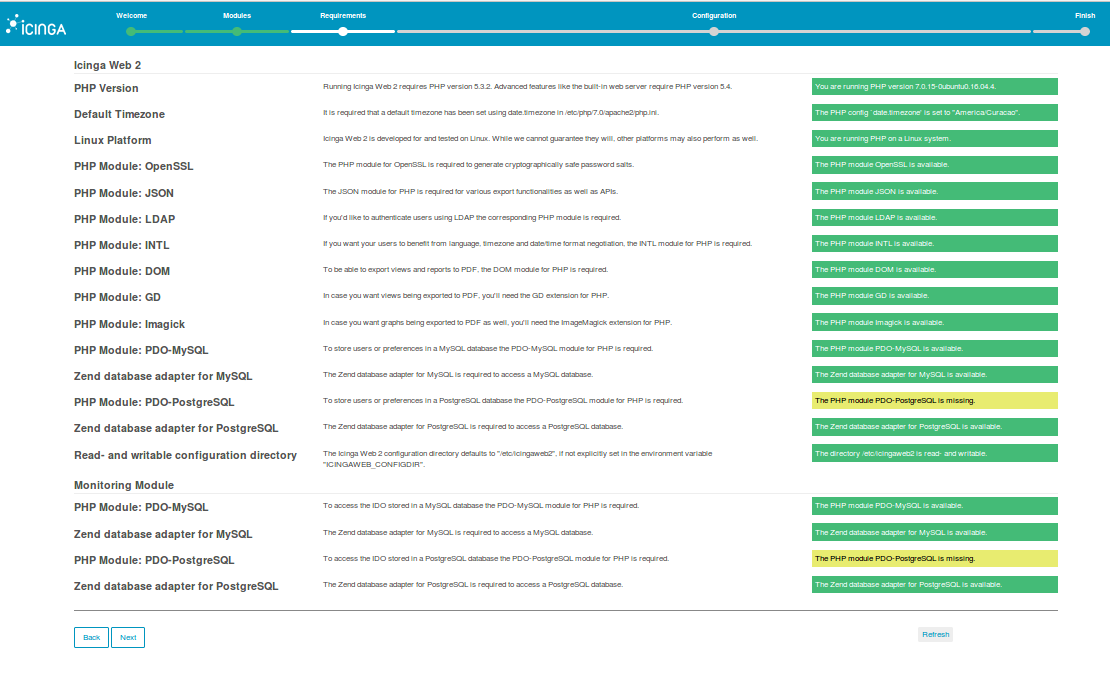
Task: Click the date.timezone America/Curacao status
Action: point(934,113)
